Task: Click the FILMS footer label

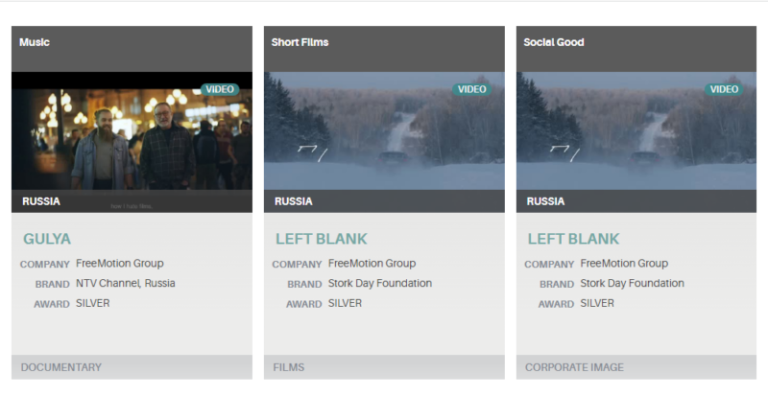Action: click(288, 367)
